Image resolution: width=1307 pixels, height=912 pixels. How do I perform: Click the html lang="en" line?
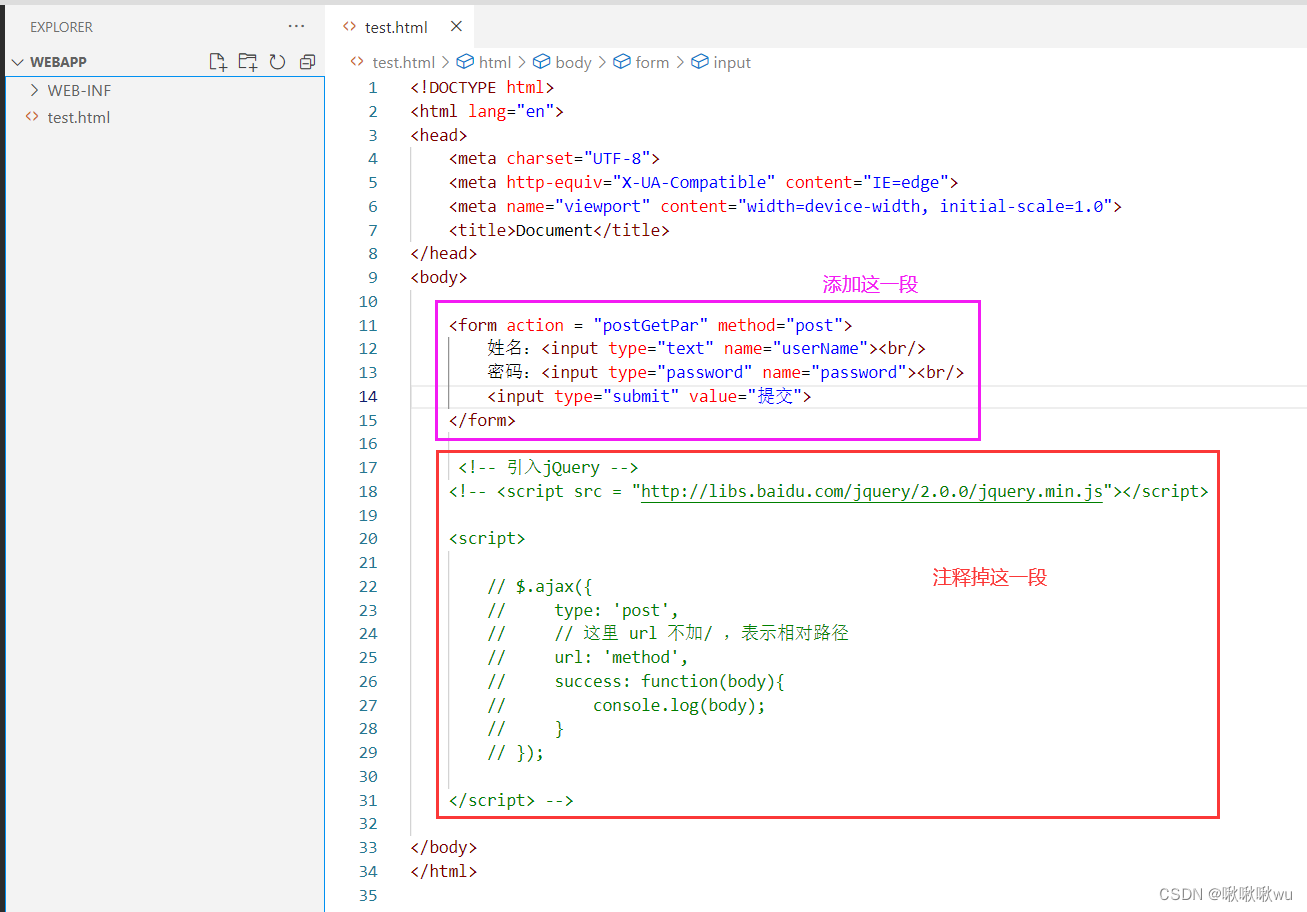pos(487,111)
